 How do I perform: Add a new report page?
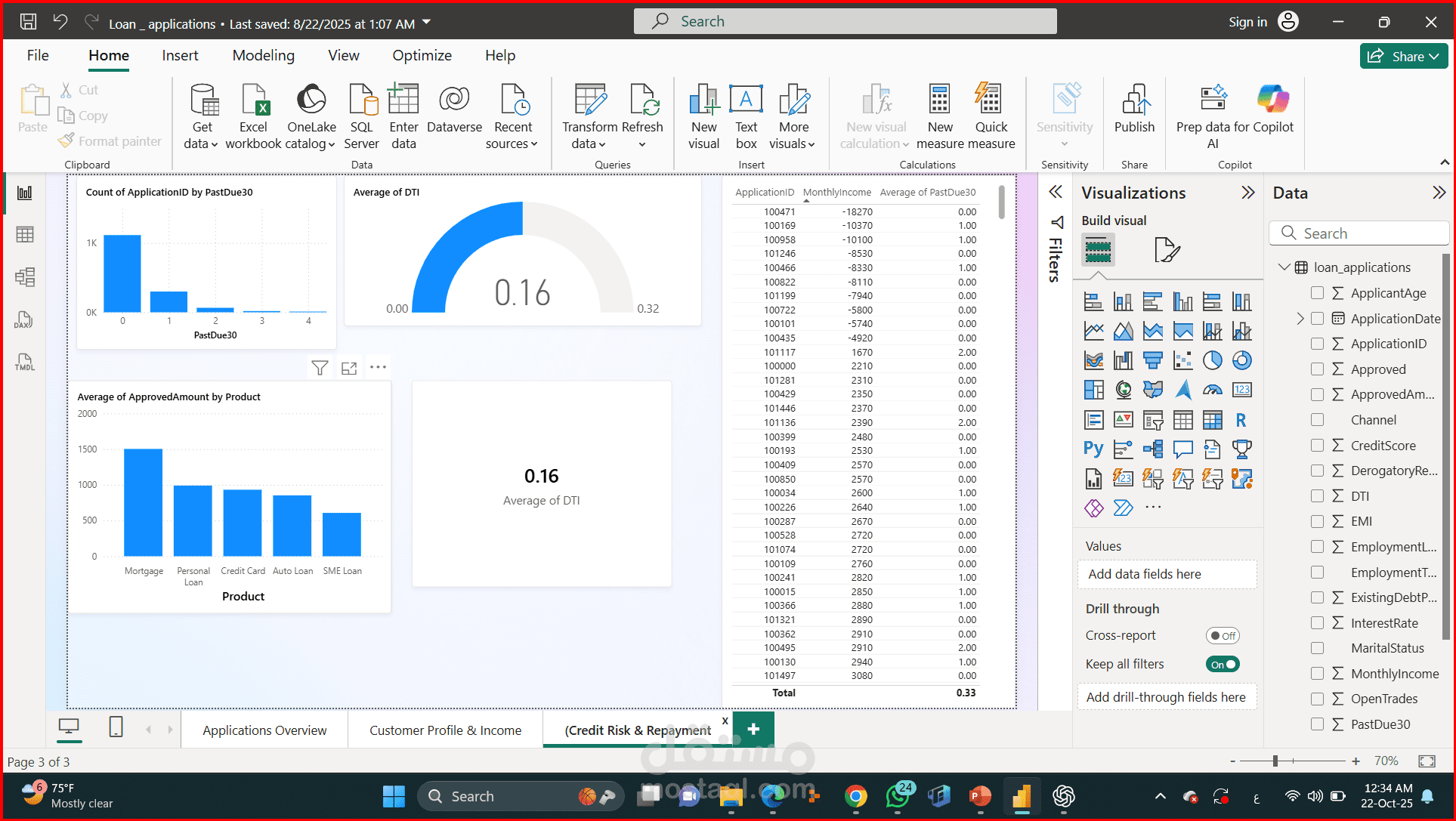[753, 729]
